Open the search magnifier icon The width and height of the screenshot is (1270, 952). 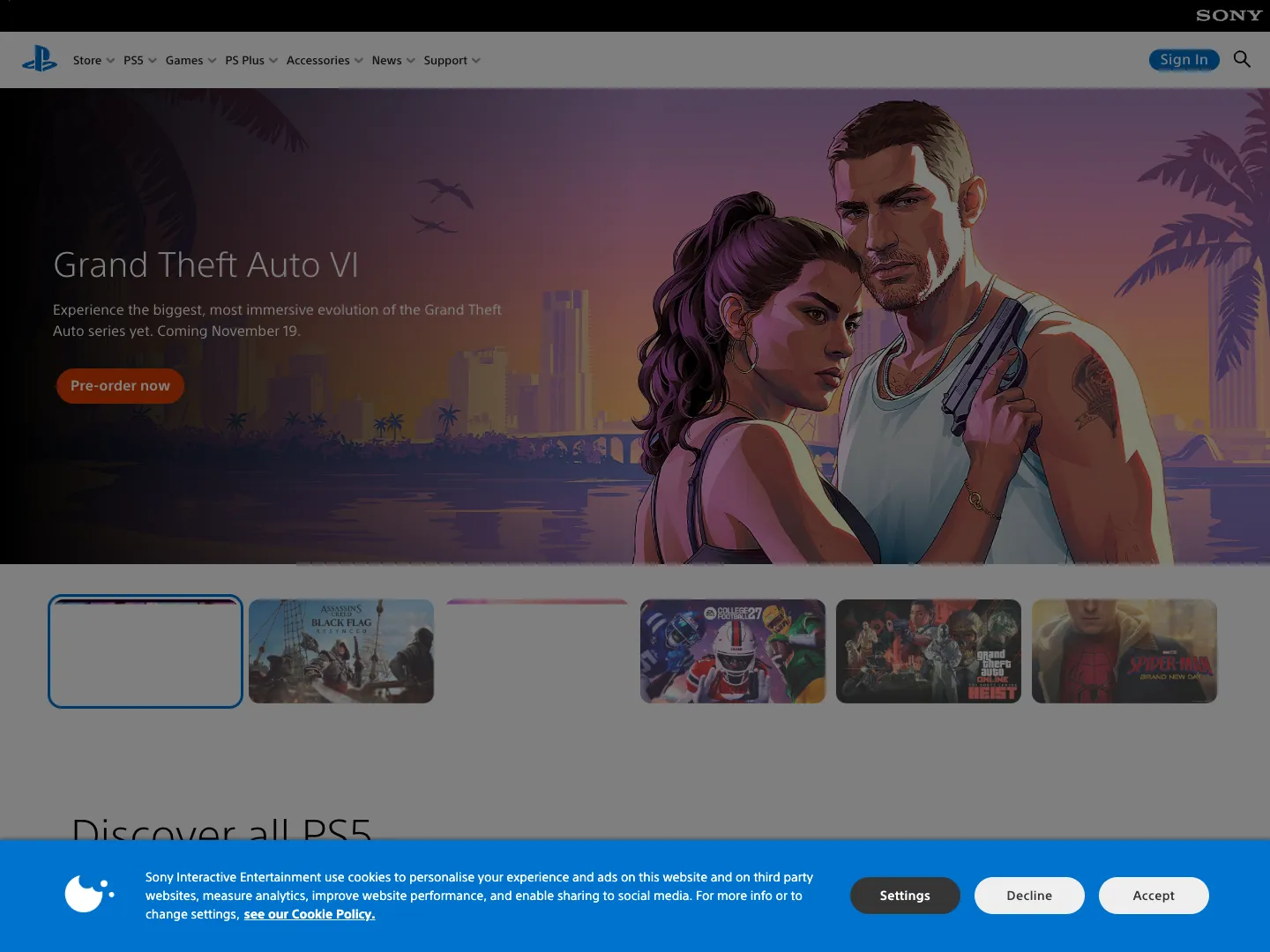click(1242, 59)
